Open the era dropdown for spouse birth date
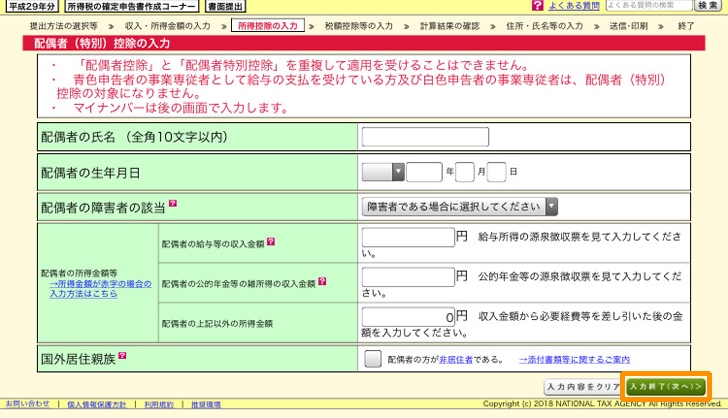 point(383,172)
